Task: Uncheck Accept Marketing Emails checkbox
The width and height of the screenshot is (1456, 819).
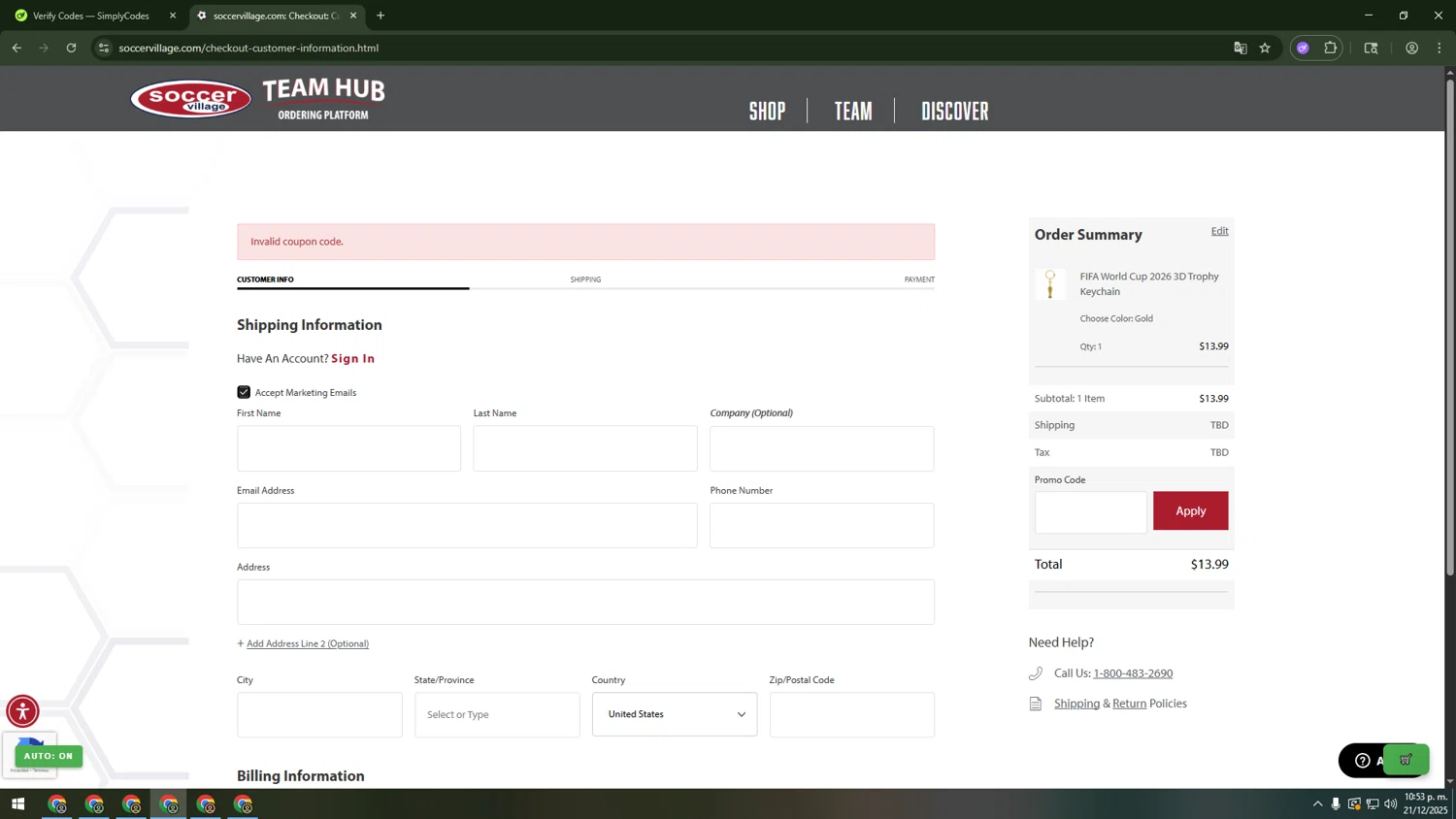Action: click(x=244, y=392)
